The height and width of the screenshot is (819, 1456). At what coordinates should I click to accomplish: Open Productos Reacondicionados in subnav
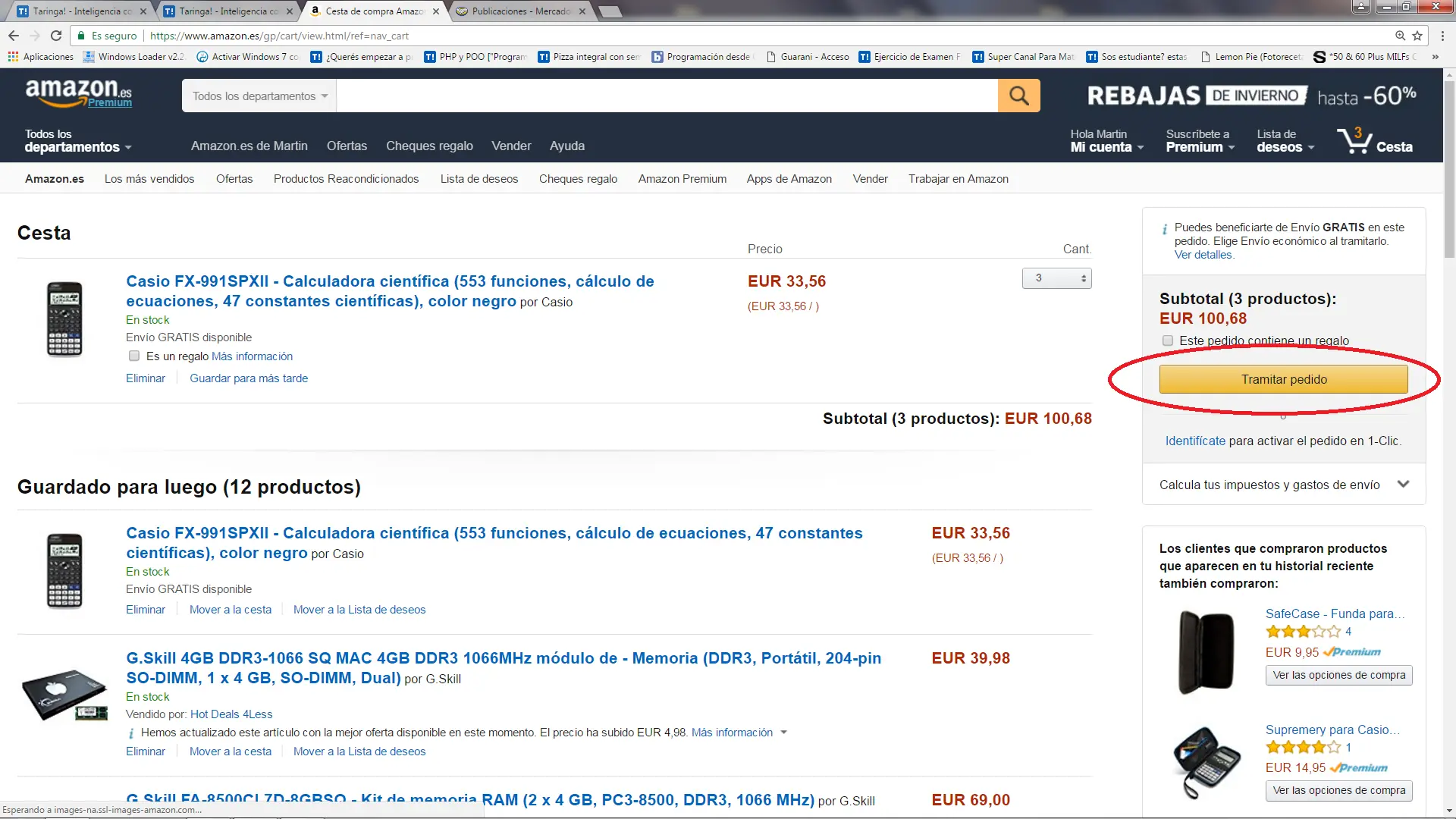tap(346, 179)
